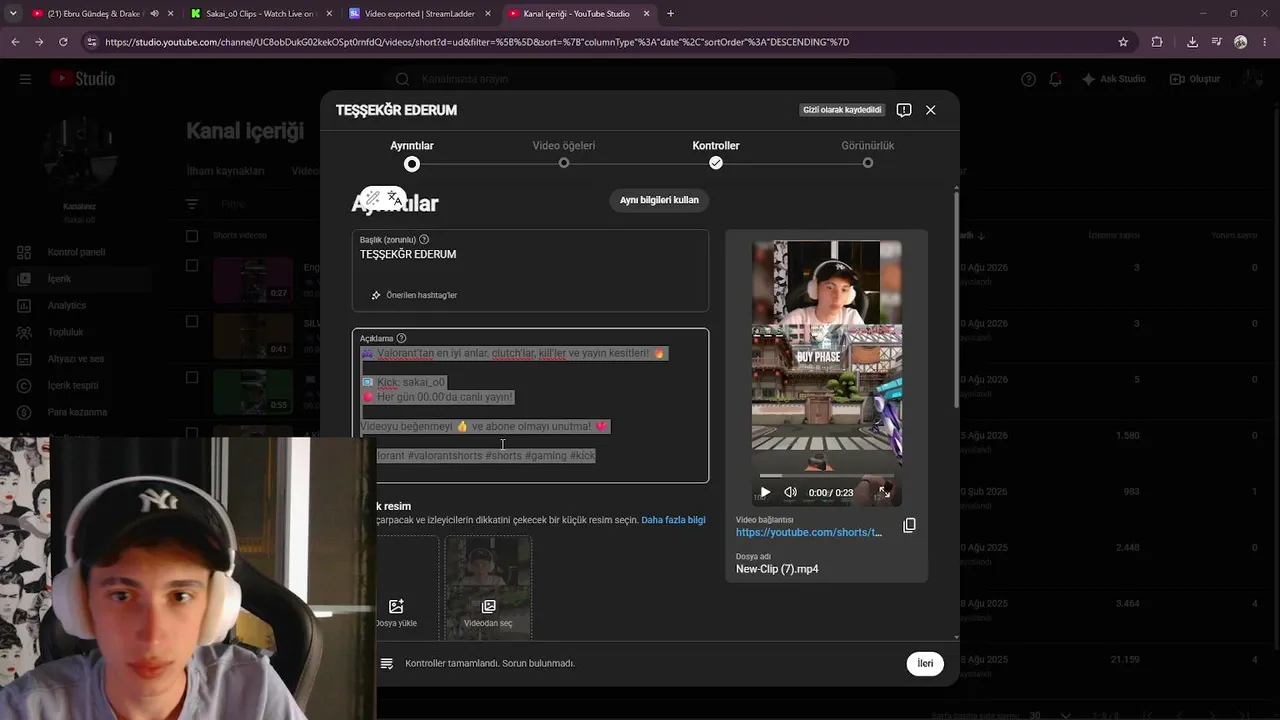Click the Aynı bilgileri kullan button
Image resolution: width=1280 pixels, height=720 pixels.
659,200
